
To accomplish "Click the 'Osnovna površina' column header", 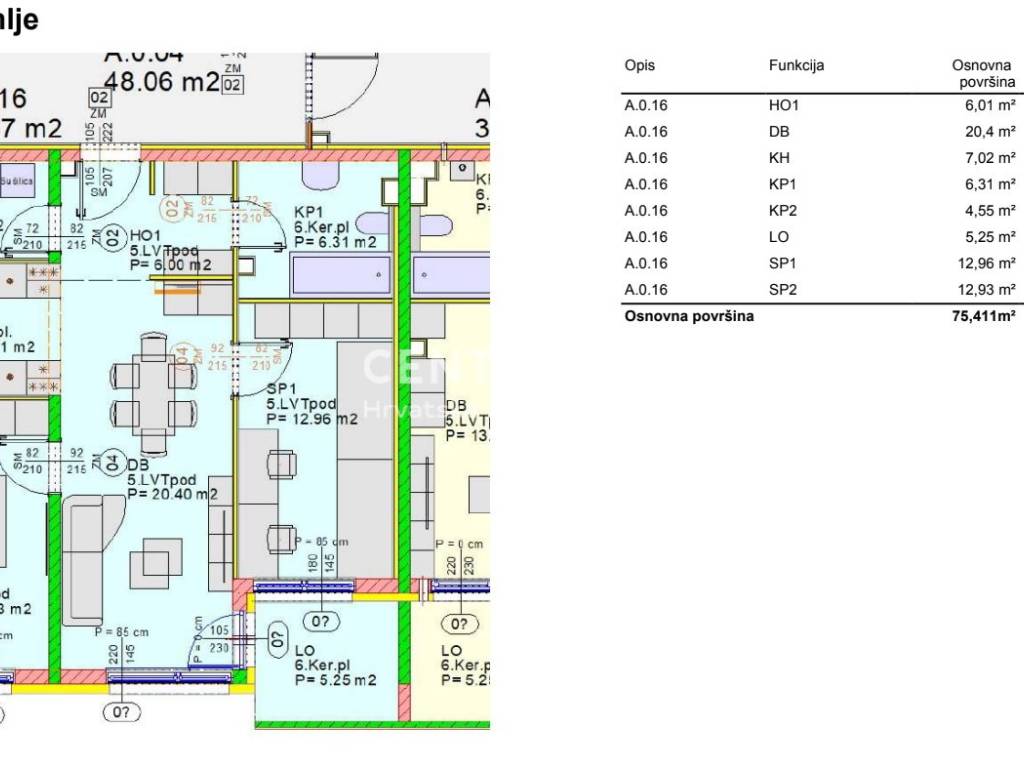I will pyautogui.click(x=983, y=74).
